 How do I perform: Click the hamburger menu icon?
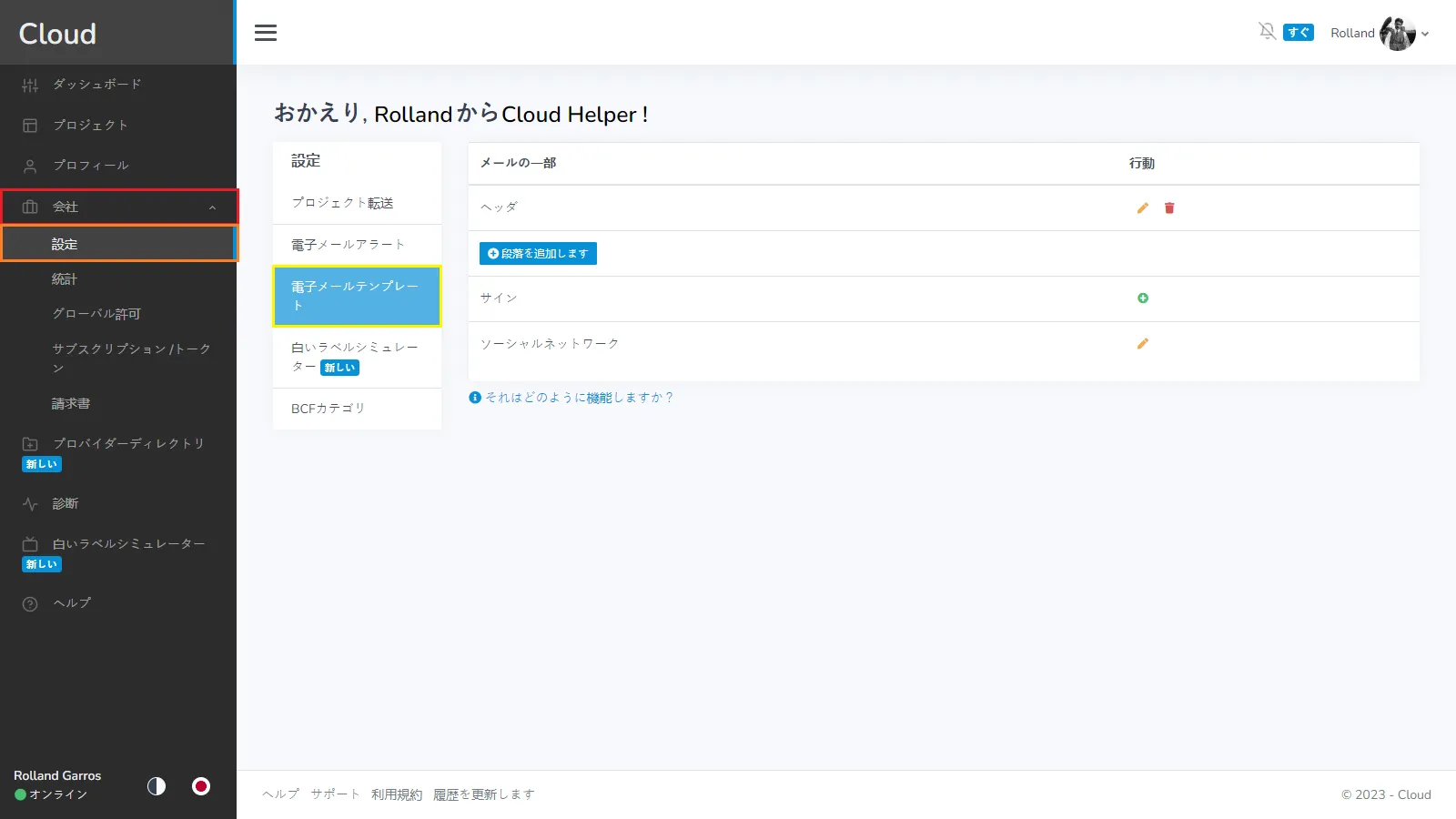pos(266,33)
